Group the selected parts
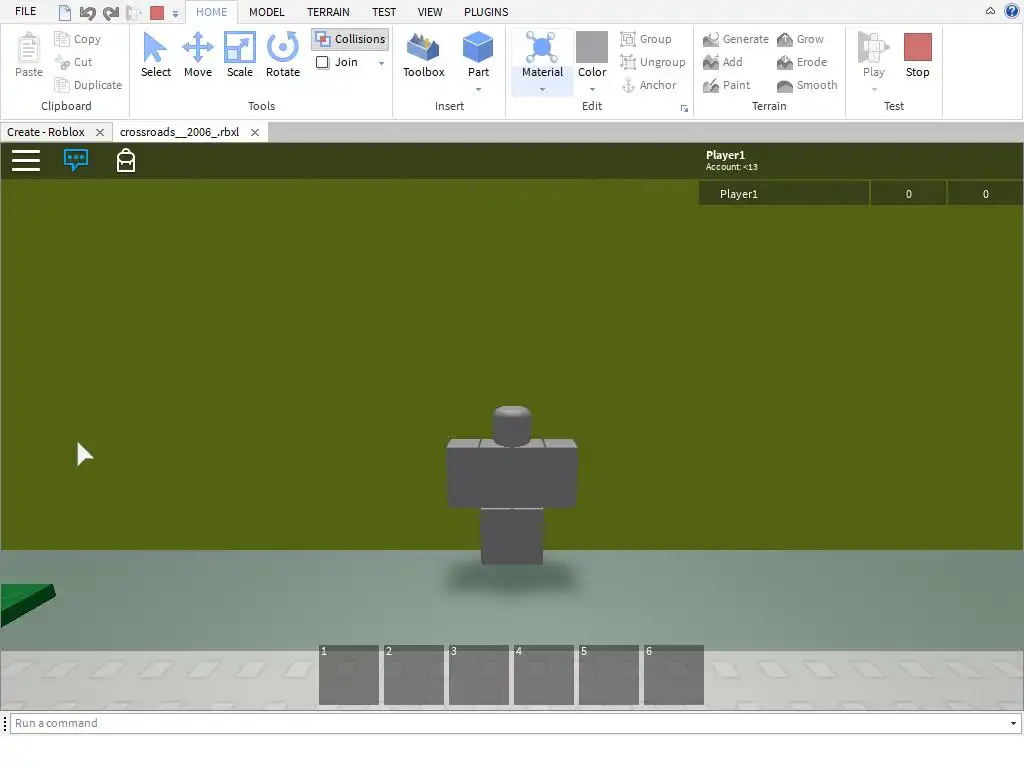 coord(646,39)
